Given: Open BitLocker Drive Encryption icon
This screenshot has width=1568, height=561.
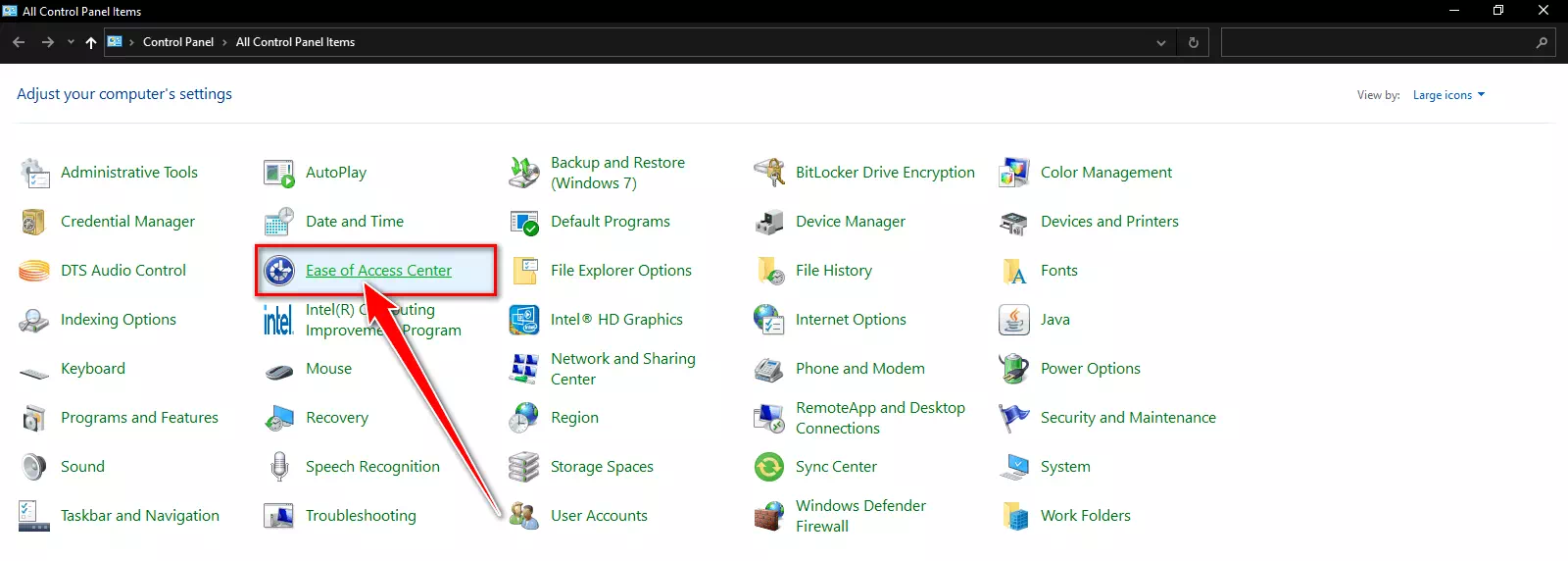Looking at the screenshot, I should tap(769, 173).
